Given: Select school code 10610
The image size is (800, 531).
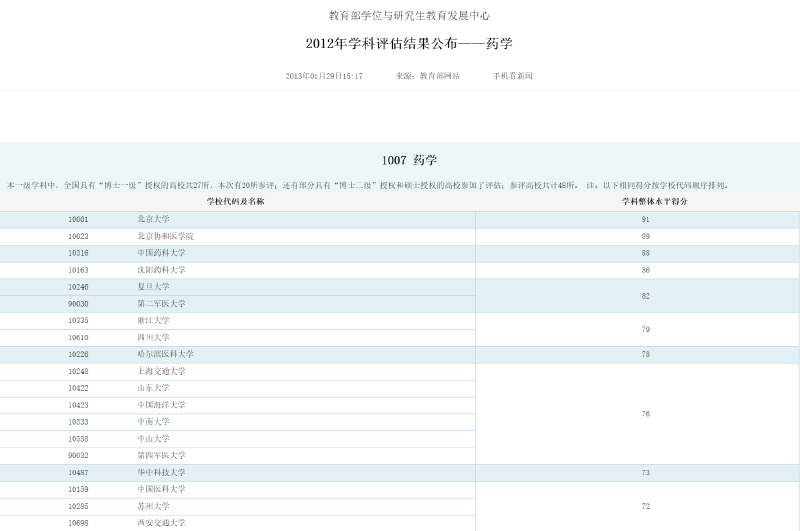Looking at the screenshot, I should (x=78, y=337).
